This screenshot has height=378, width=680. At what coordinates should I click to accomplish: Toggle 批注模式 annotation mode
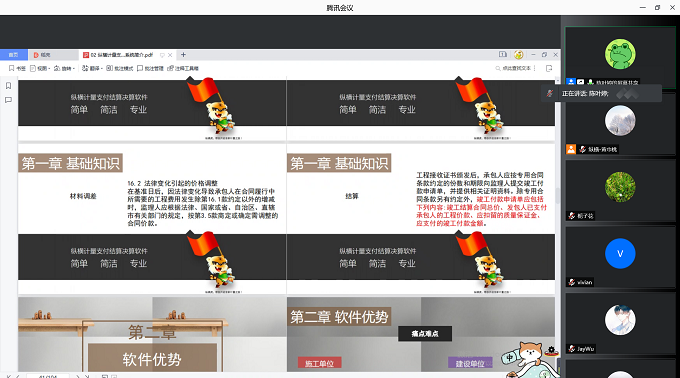120,68
